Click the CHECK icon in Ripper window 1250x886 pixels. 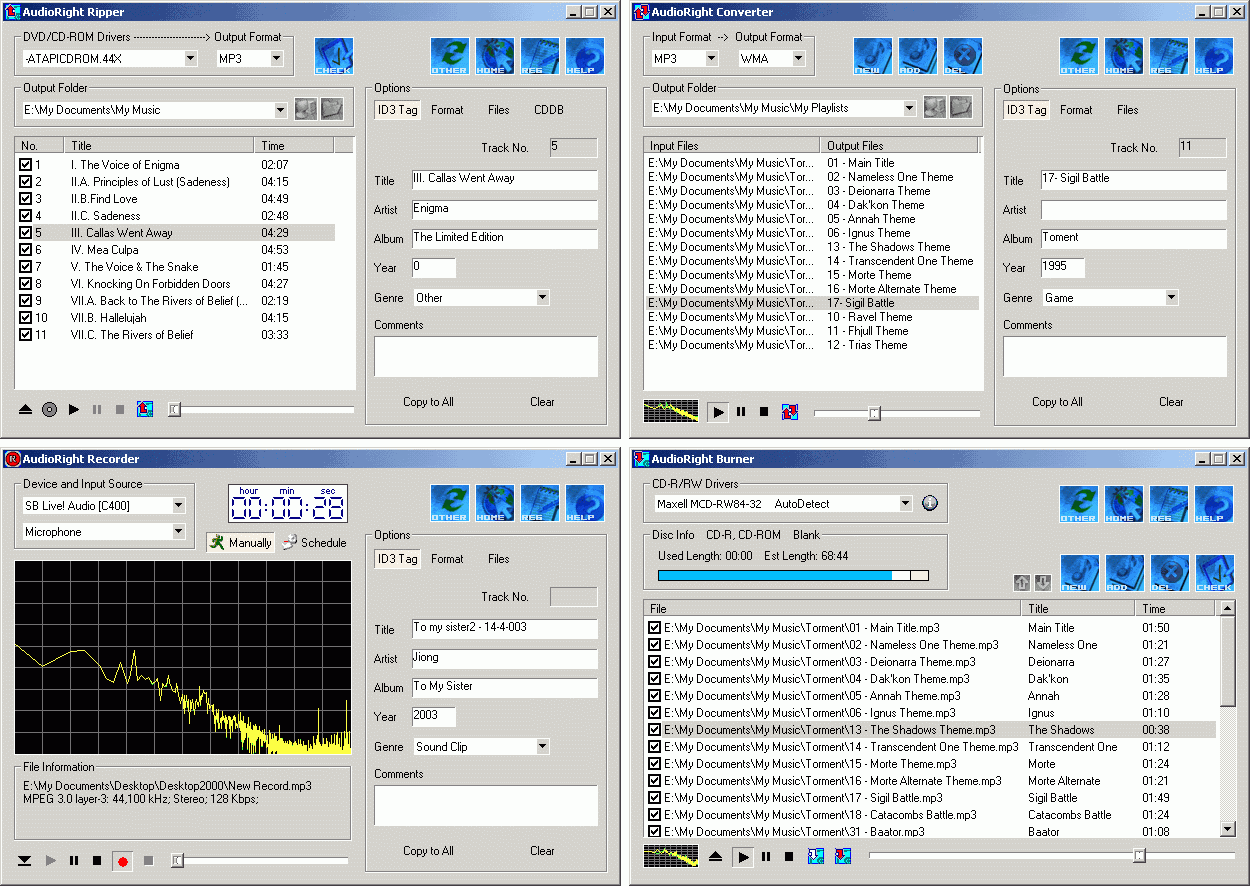[334, 57]
